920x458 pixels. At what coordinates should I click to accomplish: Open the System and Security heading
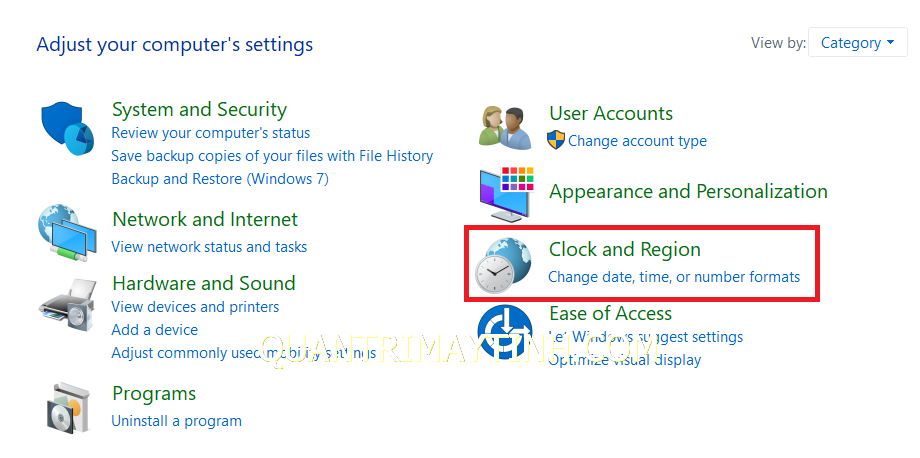click(x=199, y=110)
